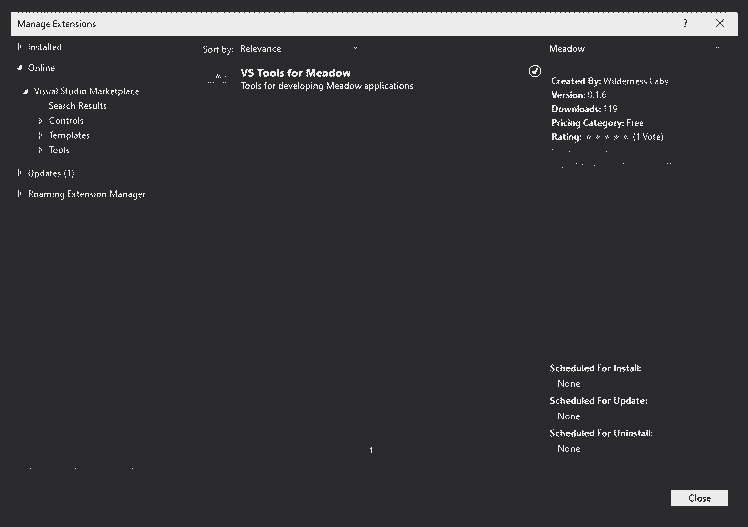Expand the Controls node arrow

click(x=41, y=121)
